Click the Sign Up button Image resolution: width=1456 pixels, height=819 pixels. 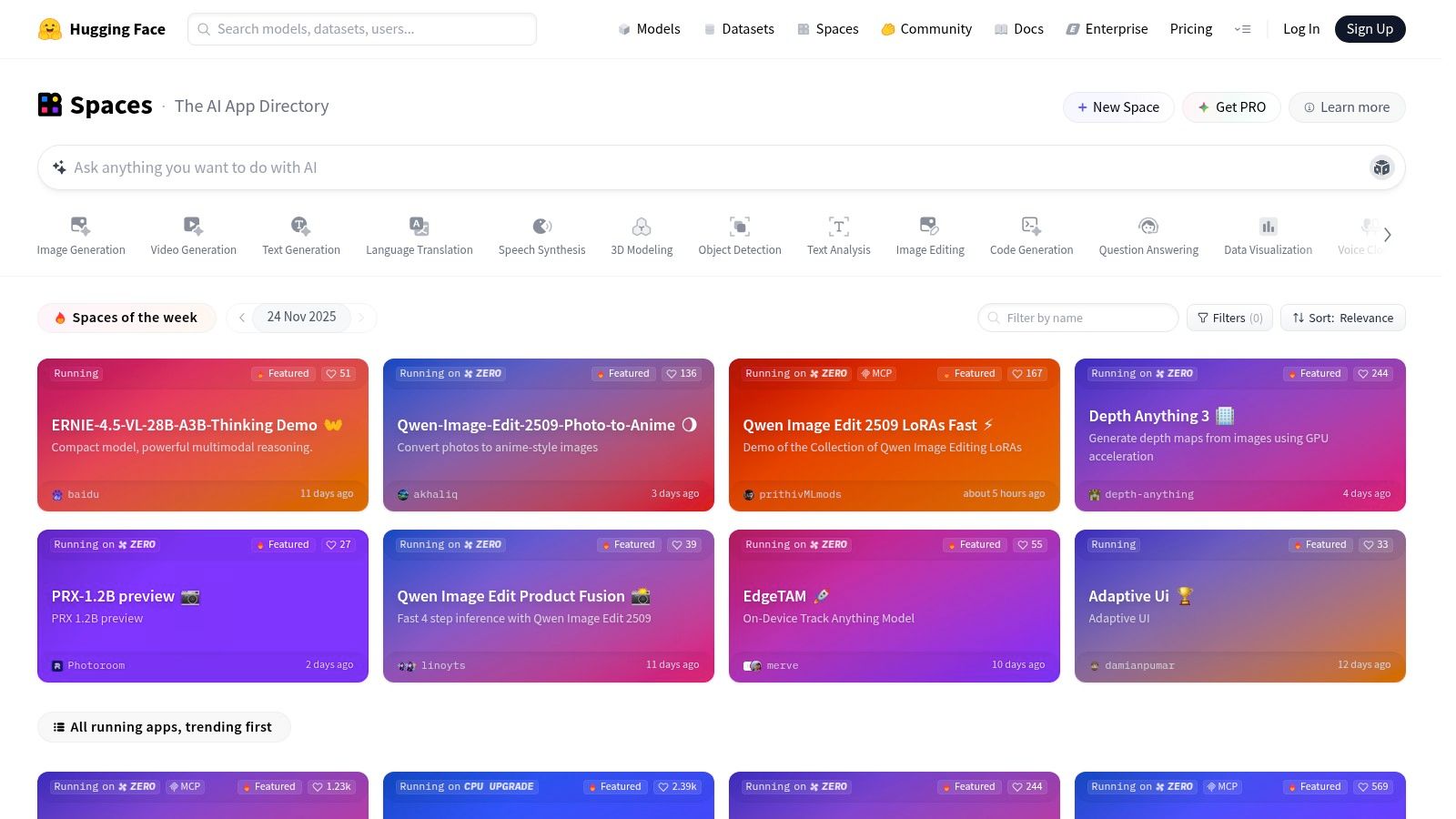[x=1370, y=29]
